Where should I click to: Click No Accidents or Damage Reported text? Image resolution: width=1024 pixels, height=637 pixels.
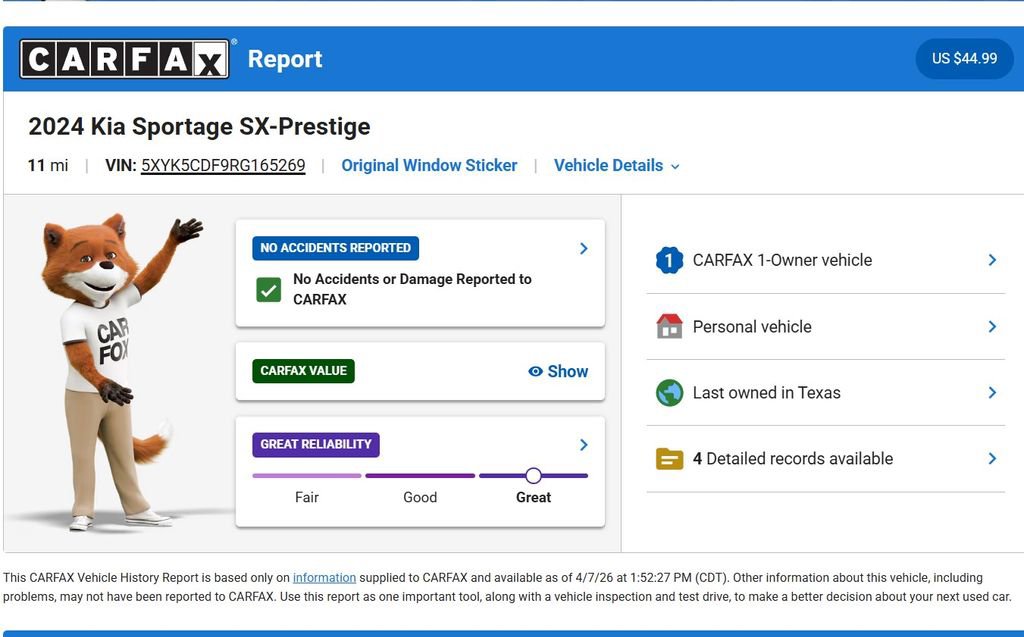(412, 289)
